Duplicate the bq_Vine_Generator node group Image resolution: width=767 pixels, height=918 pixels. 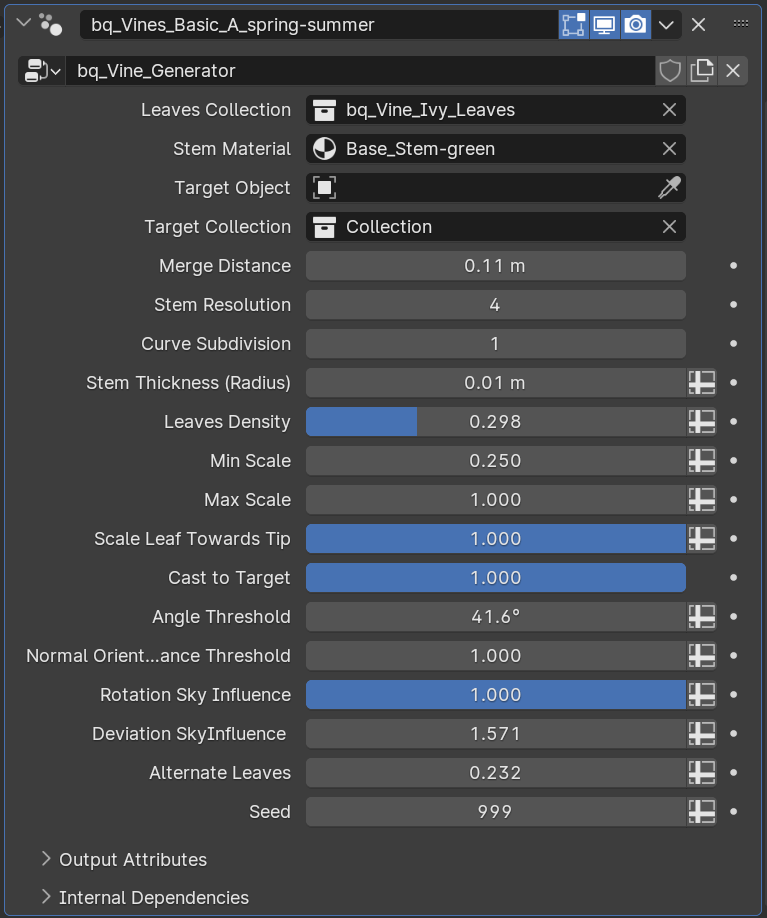point(702,71)
